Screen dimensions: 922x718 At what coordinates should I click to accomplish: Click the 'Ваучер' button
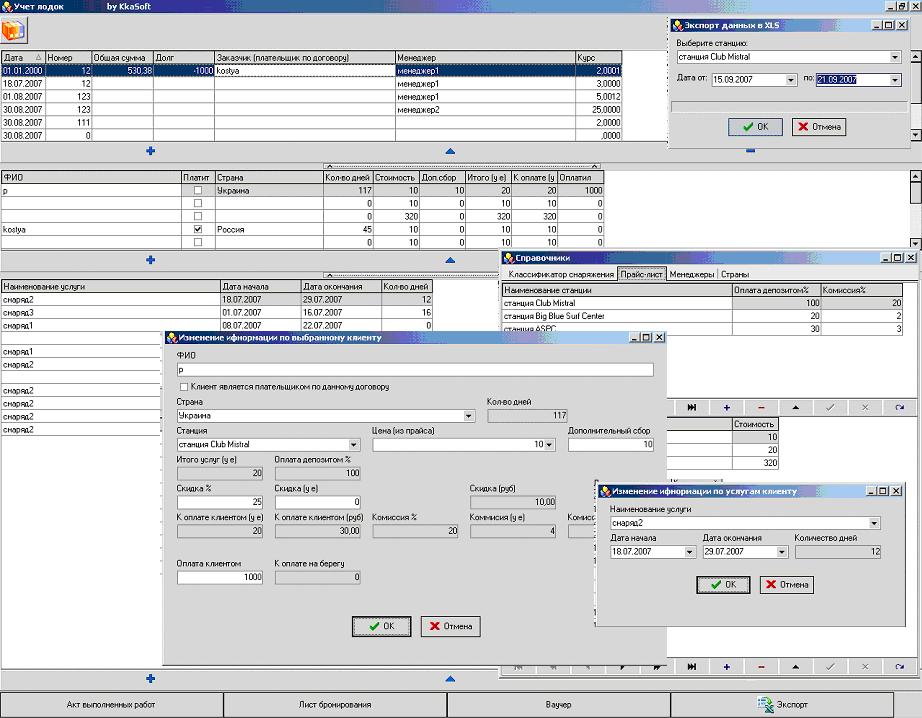tap(559, 704)
